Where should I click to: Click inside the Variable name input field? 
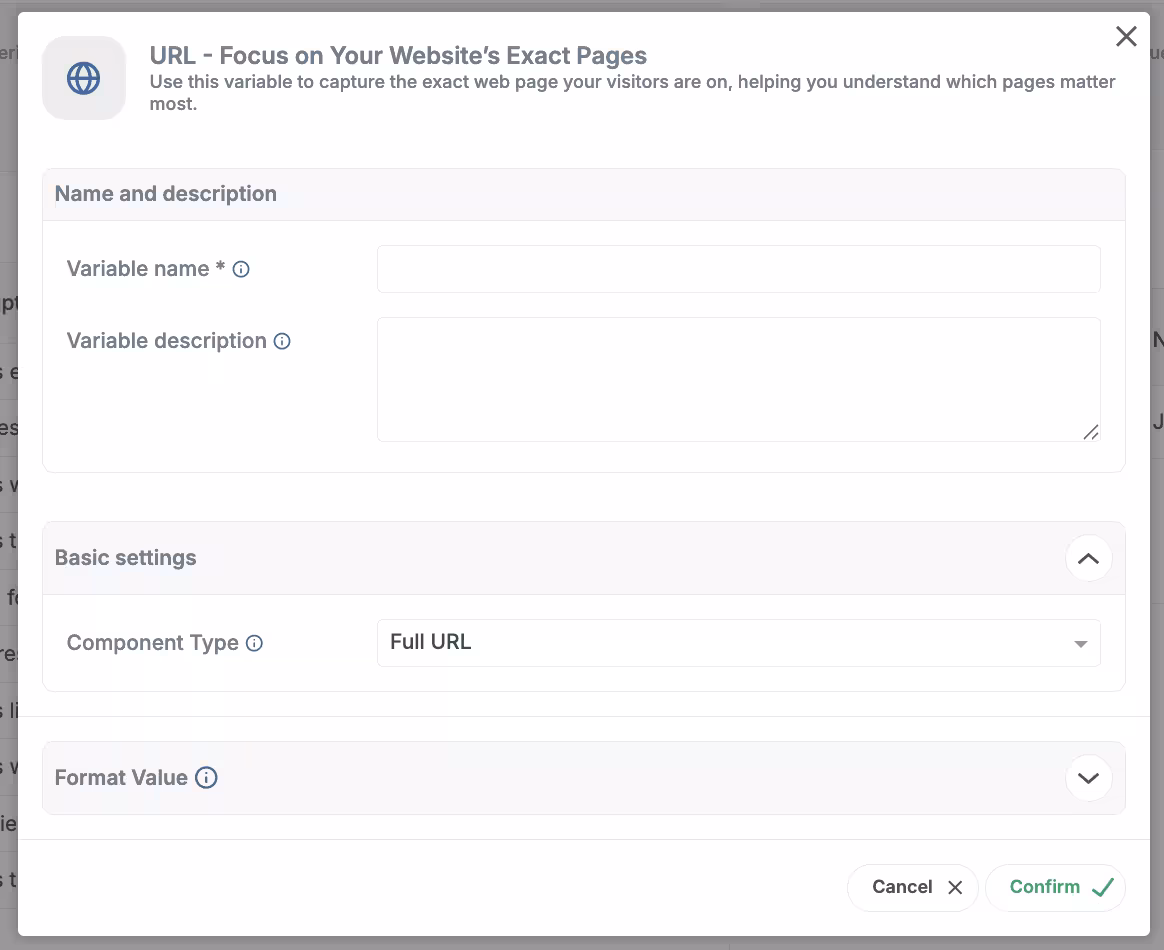coord(738,268)
